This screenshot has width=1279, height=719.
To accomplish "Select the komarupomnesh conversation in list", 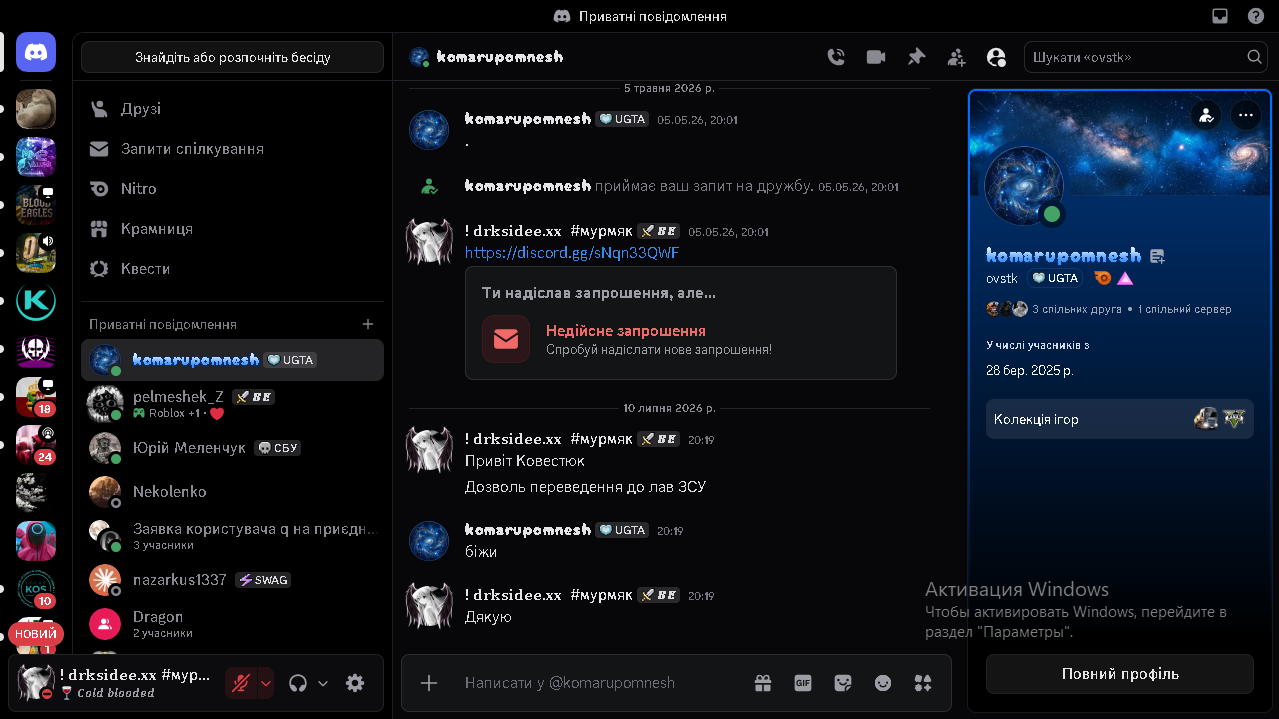I will [x=232, y=360].
